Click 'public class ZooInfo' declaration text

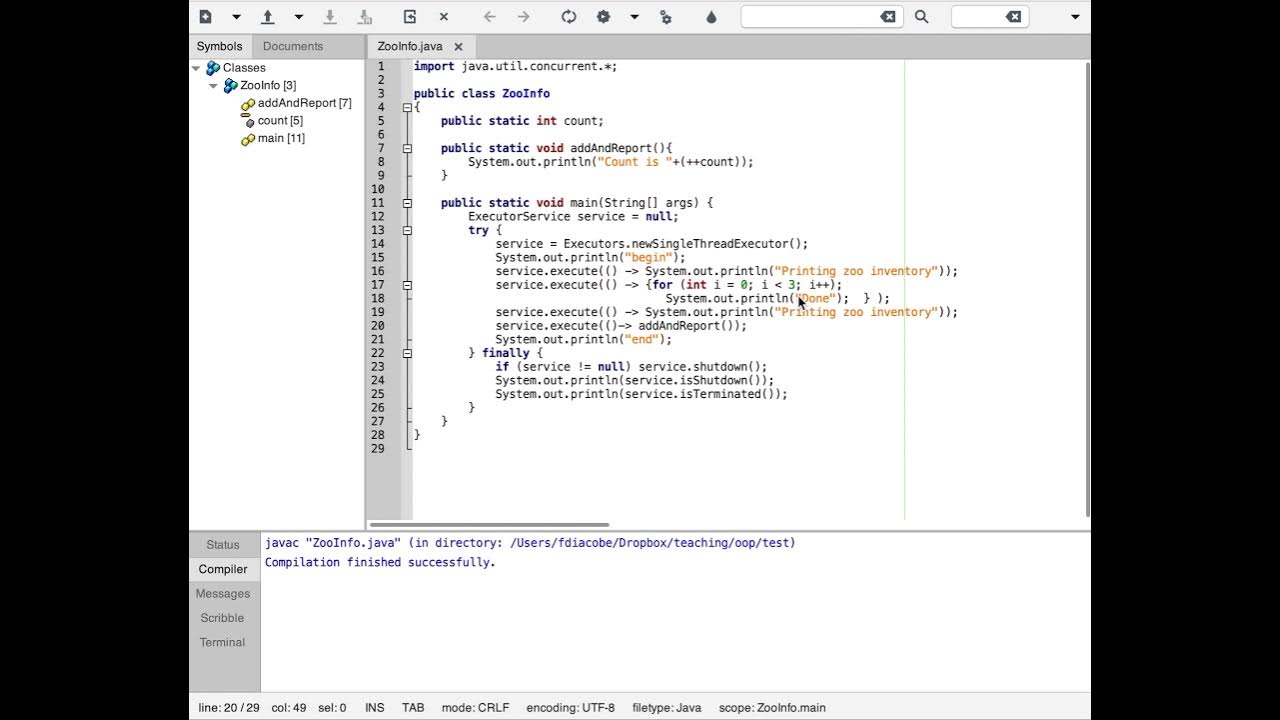pos(481,93)
